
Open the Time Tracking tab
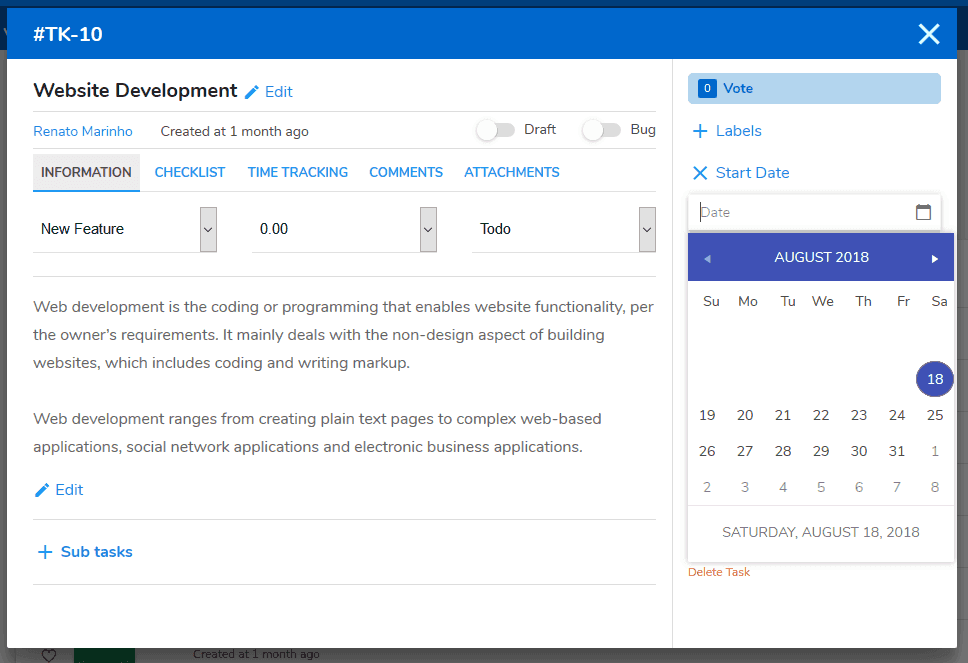click(x=298, y=172)
